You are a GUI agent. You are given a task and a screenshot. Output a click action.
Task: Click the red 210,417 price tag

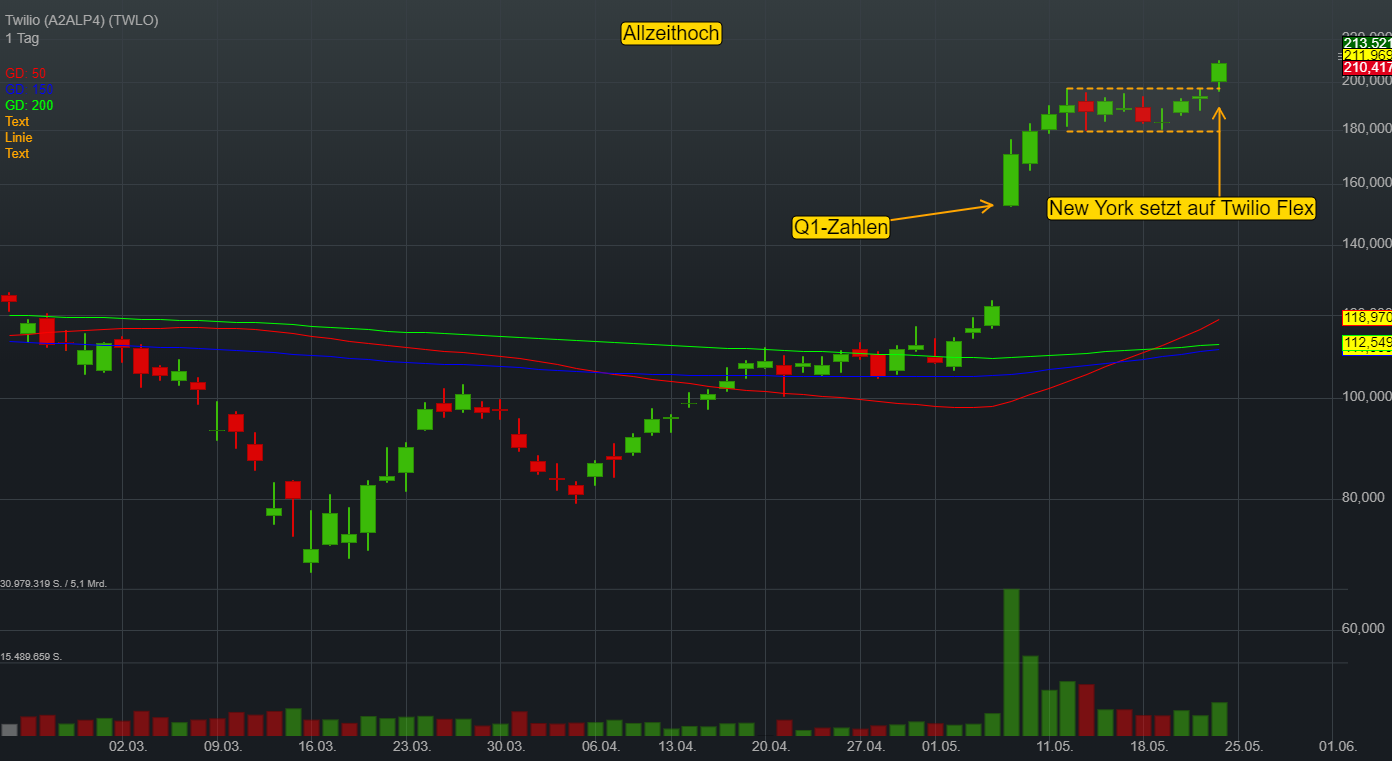(x=1366, y=68)
